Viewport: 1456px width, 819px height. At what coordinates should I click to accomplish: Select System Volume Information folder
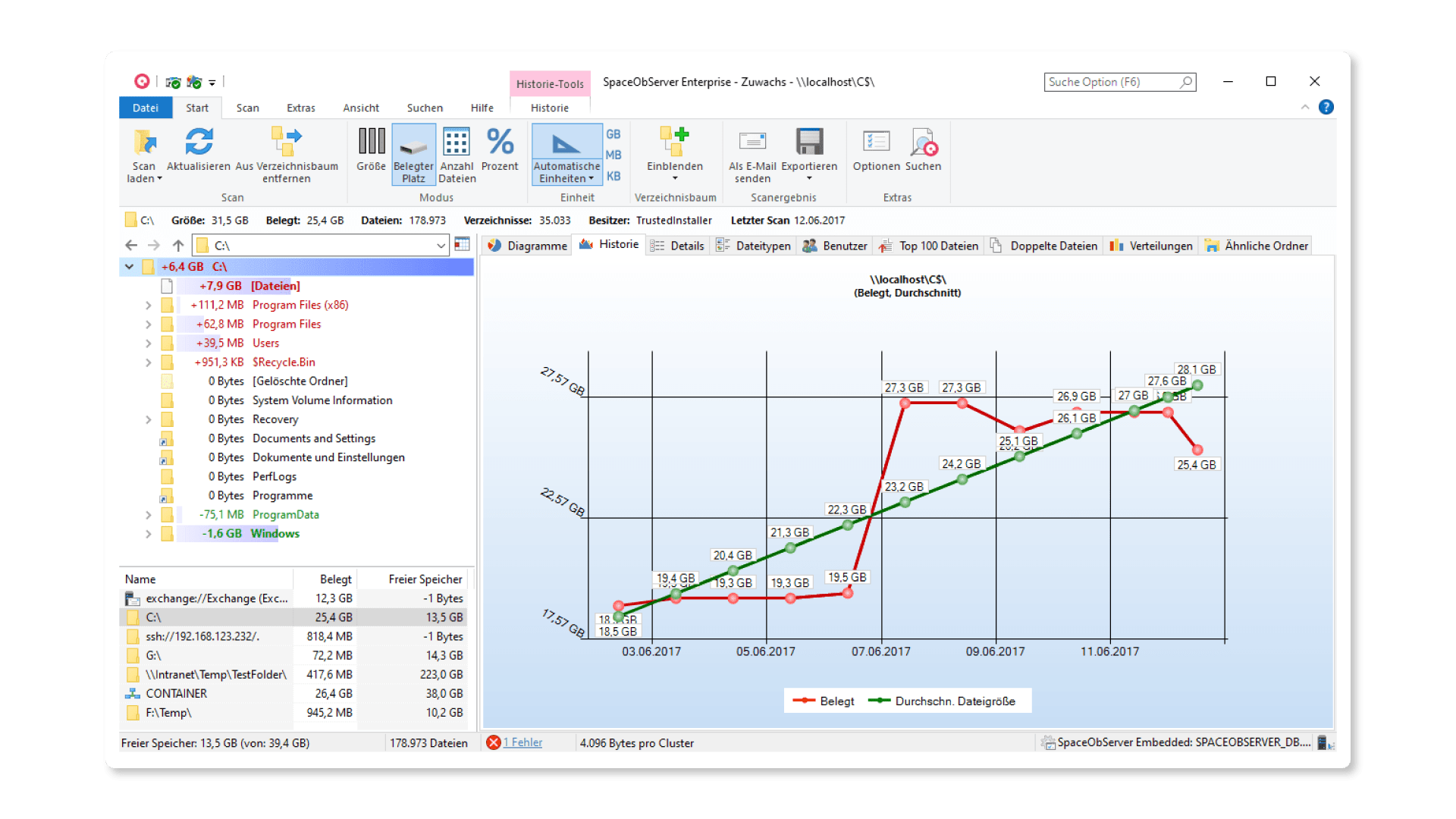(x=322, y=400)
